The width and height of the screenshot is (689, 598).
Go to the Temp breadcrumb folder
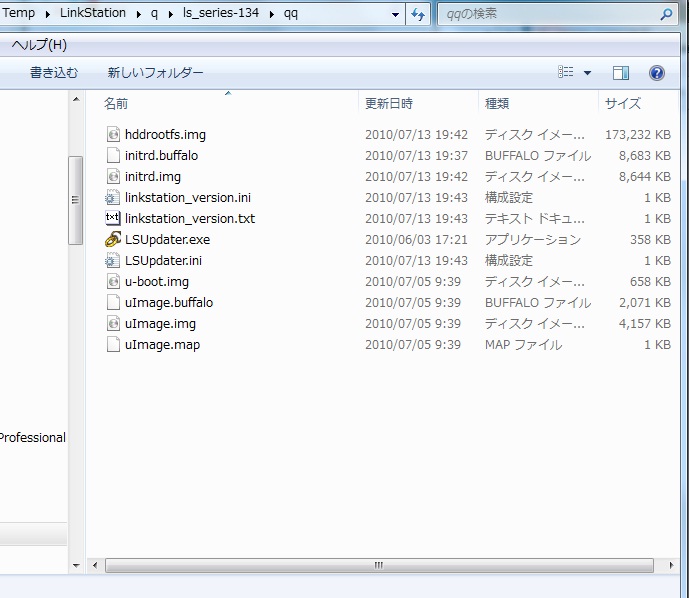point(18,13)
